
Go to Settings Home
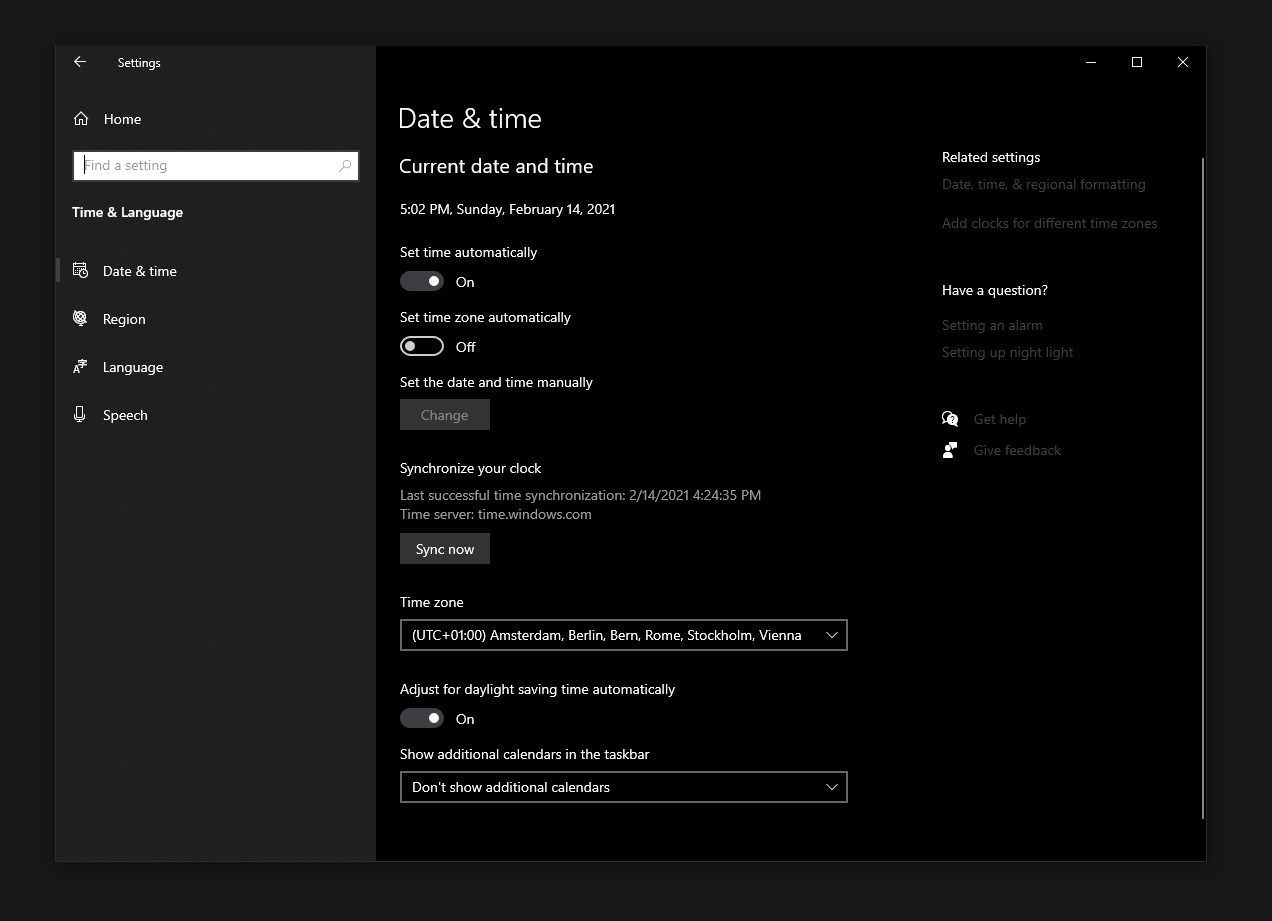[216, 119]
